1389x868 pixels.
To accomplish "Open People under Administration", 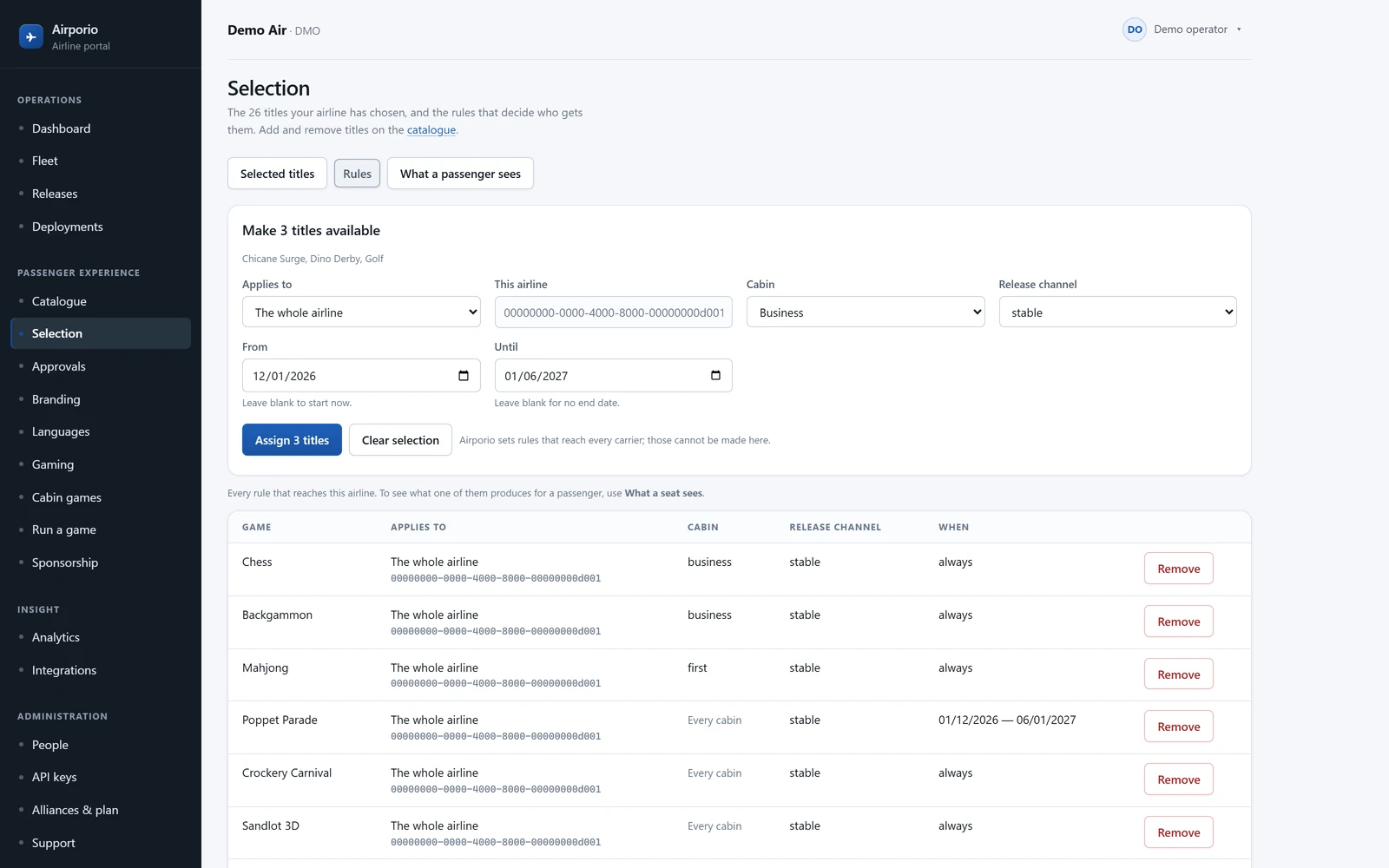I will [101, 745].
